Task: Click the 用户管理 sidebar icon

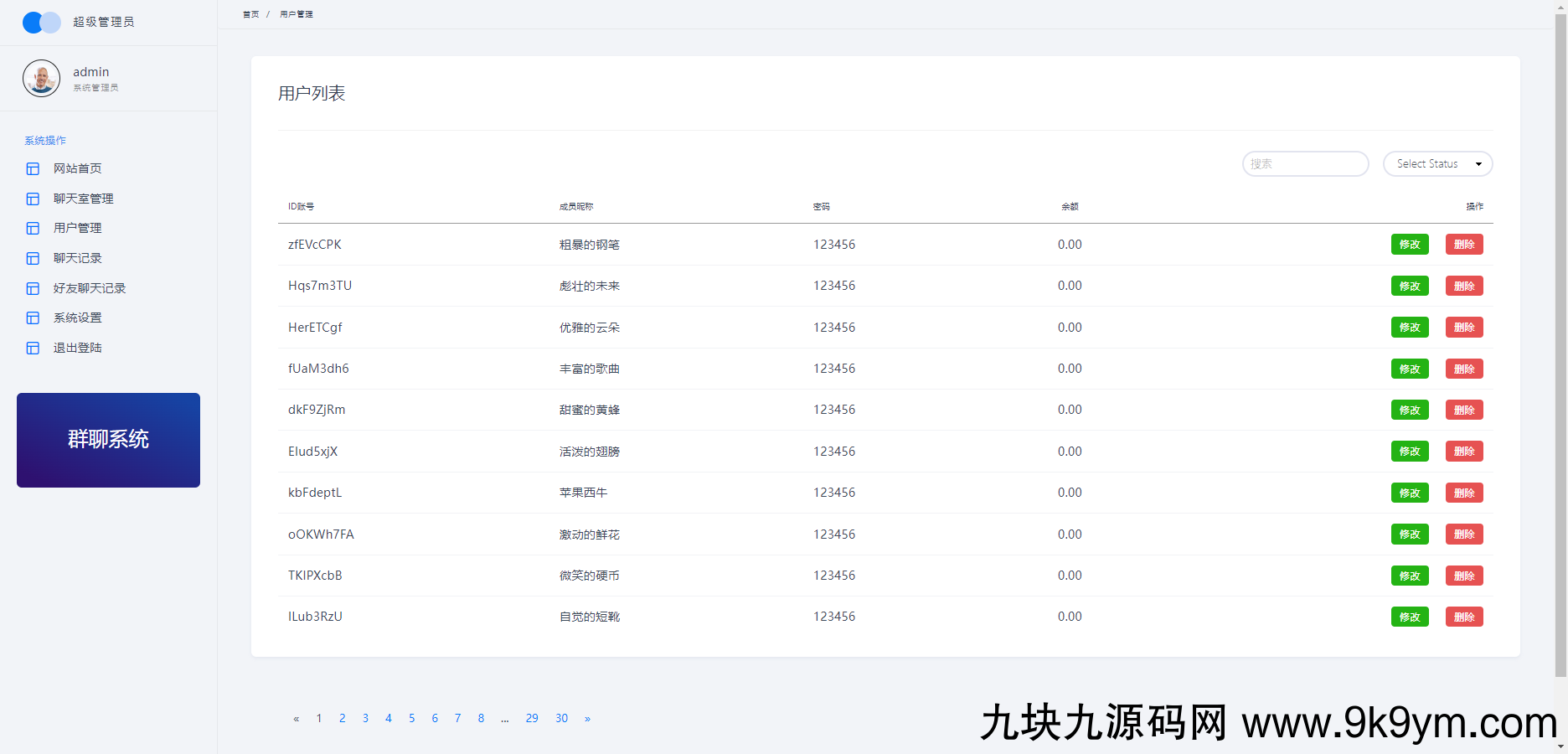Action: coord(33,228)
